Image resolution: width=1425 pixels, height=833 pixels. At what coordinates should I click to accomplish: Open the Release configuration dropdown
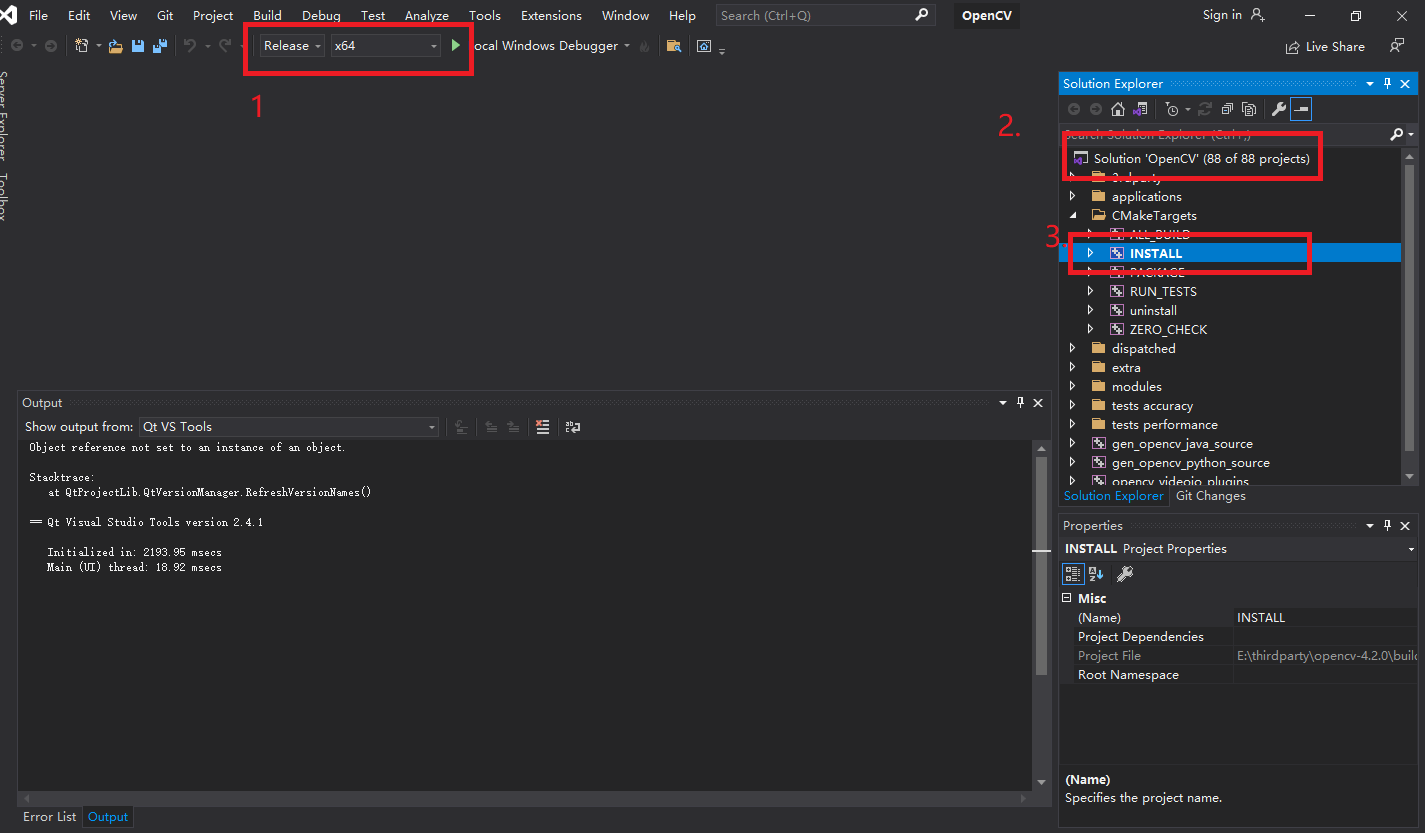[x=293, y=46]
